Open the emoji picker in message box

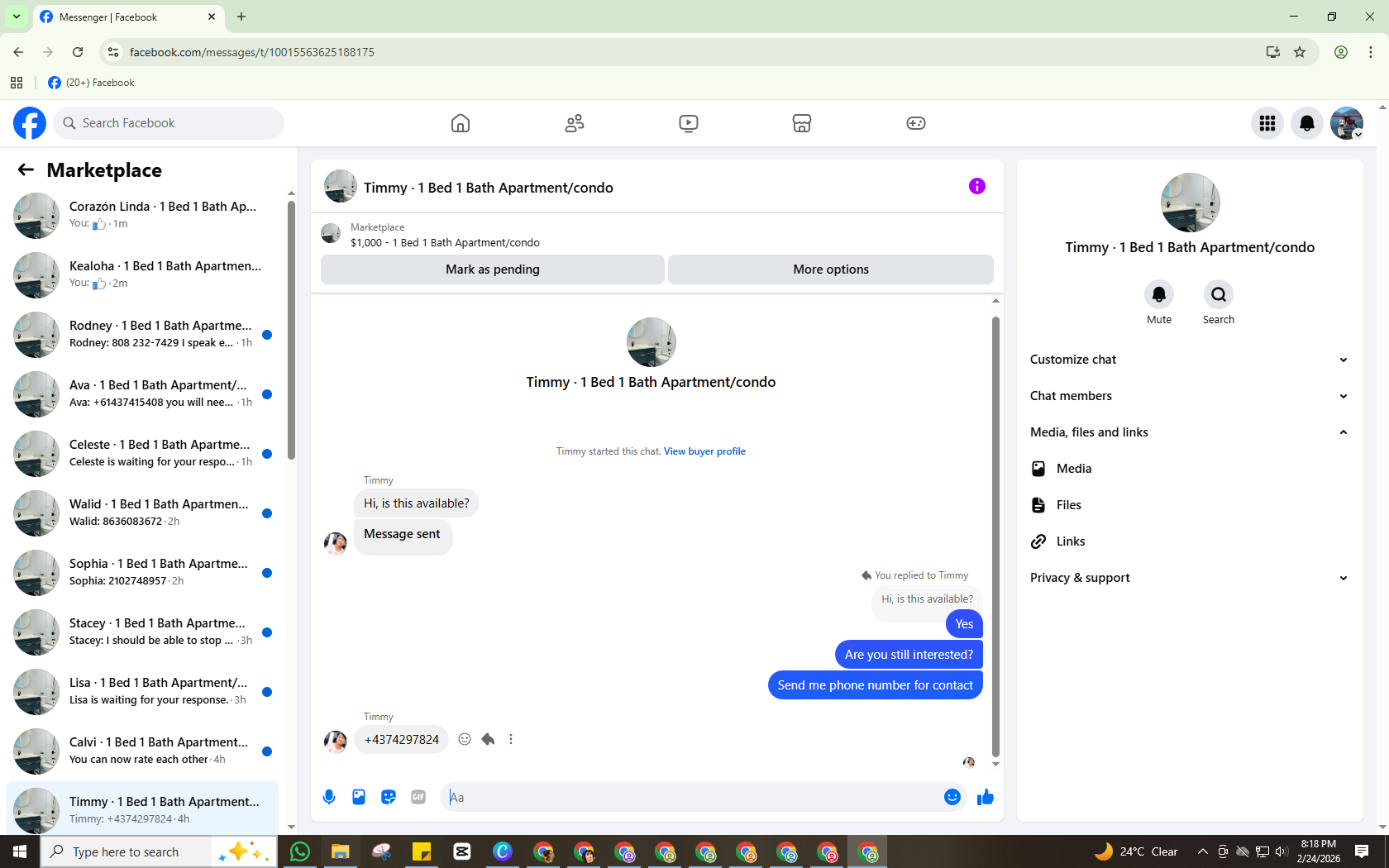pos(952,797)
